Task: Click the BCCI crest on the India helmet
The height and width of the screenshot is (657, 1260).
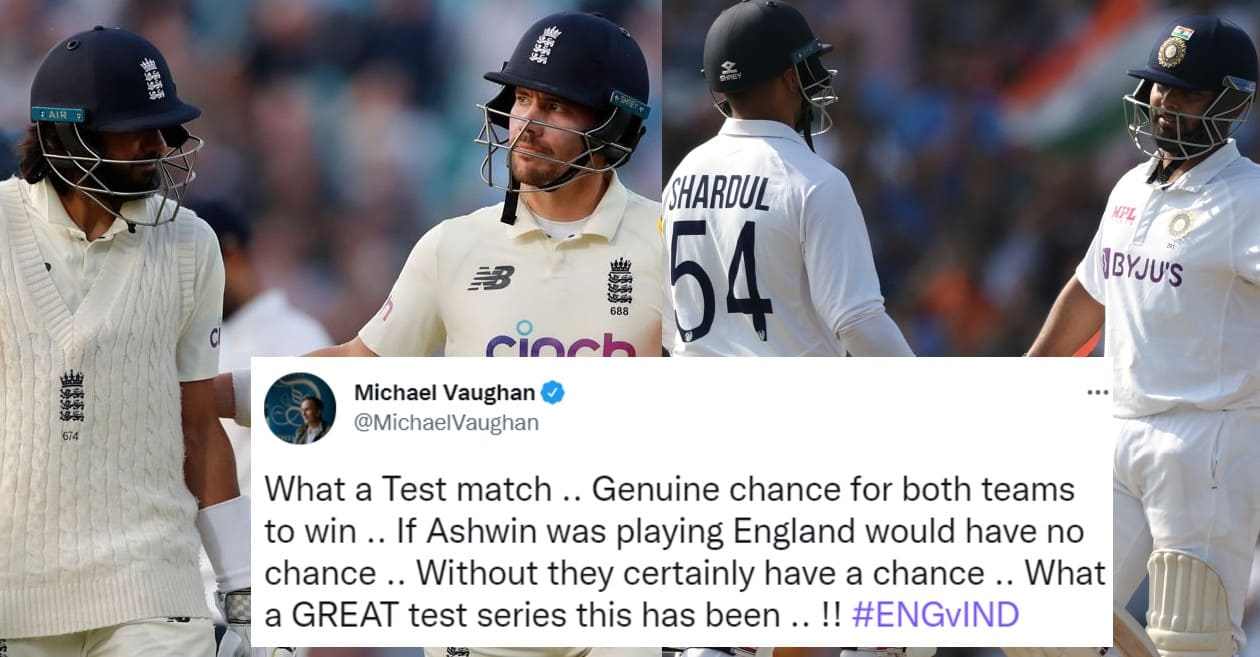Action: coord(1171,51)
